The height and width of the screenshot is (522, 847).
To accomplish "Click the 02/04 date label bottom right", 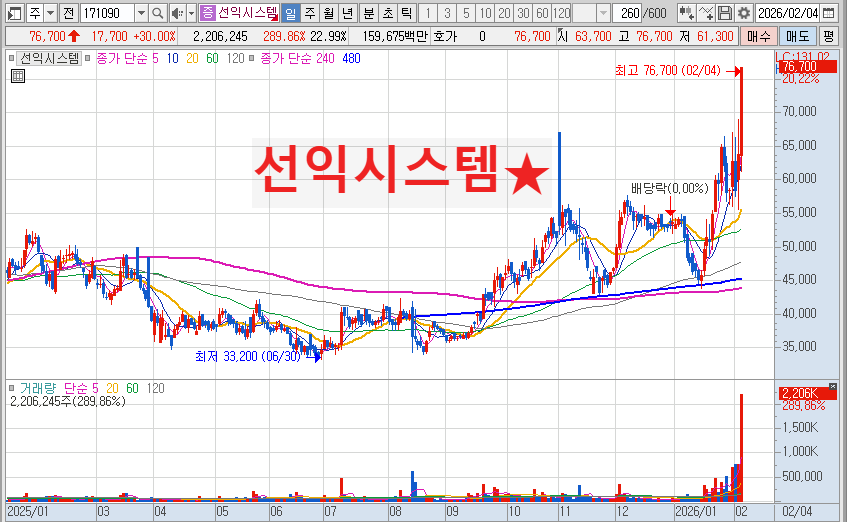I will point(797,511).
